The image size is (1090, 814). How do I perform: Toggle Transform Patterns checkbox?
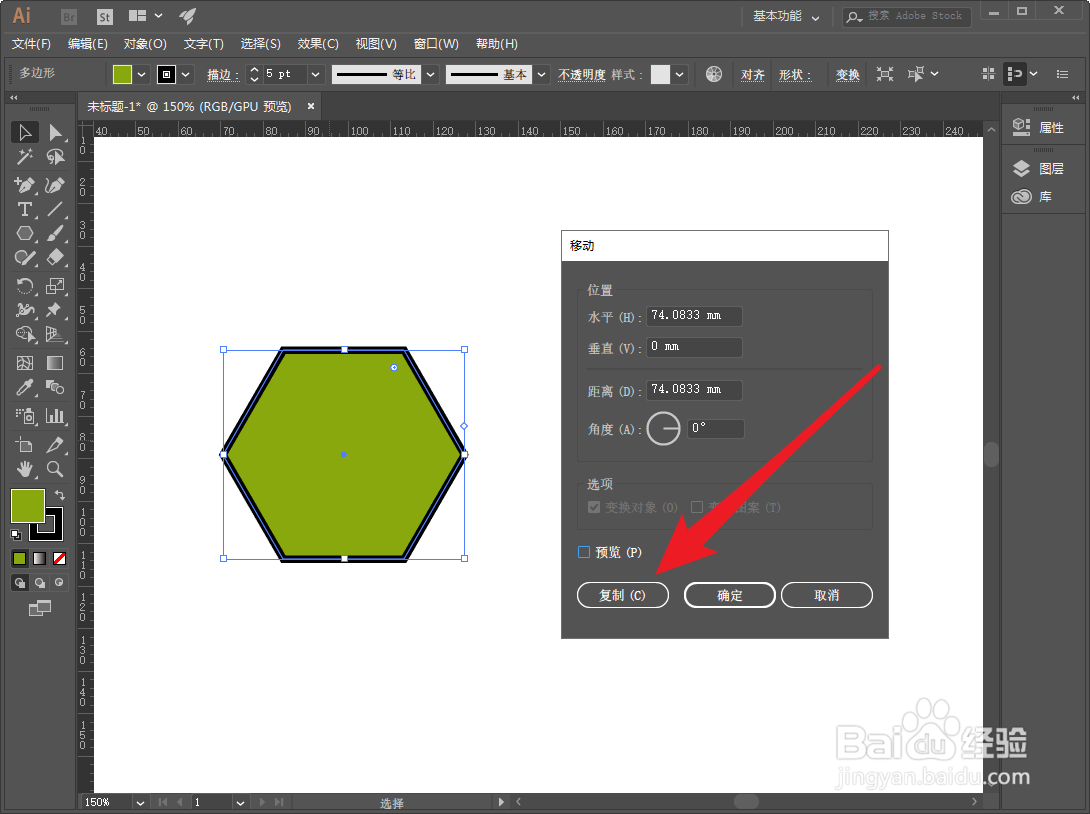click(697, 507)
